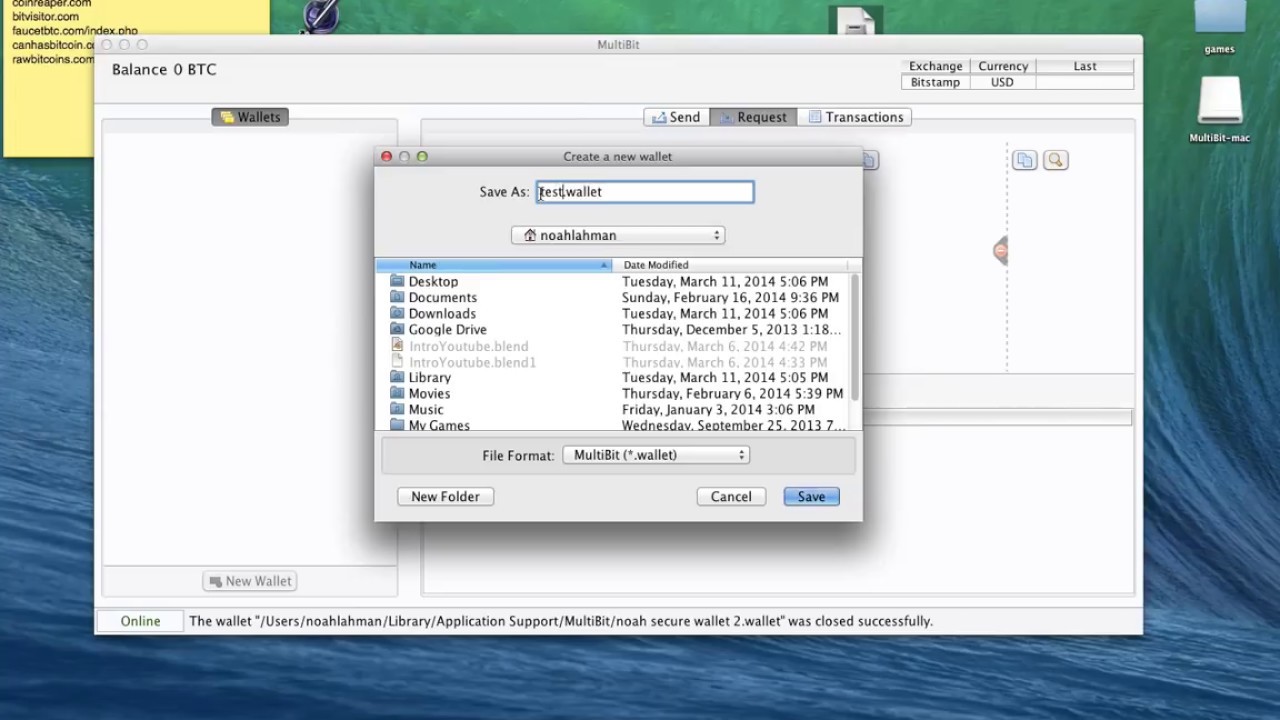Close the Create a new wallet dialog

click(x=386, y=156)
